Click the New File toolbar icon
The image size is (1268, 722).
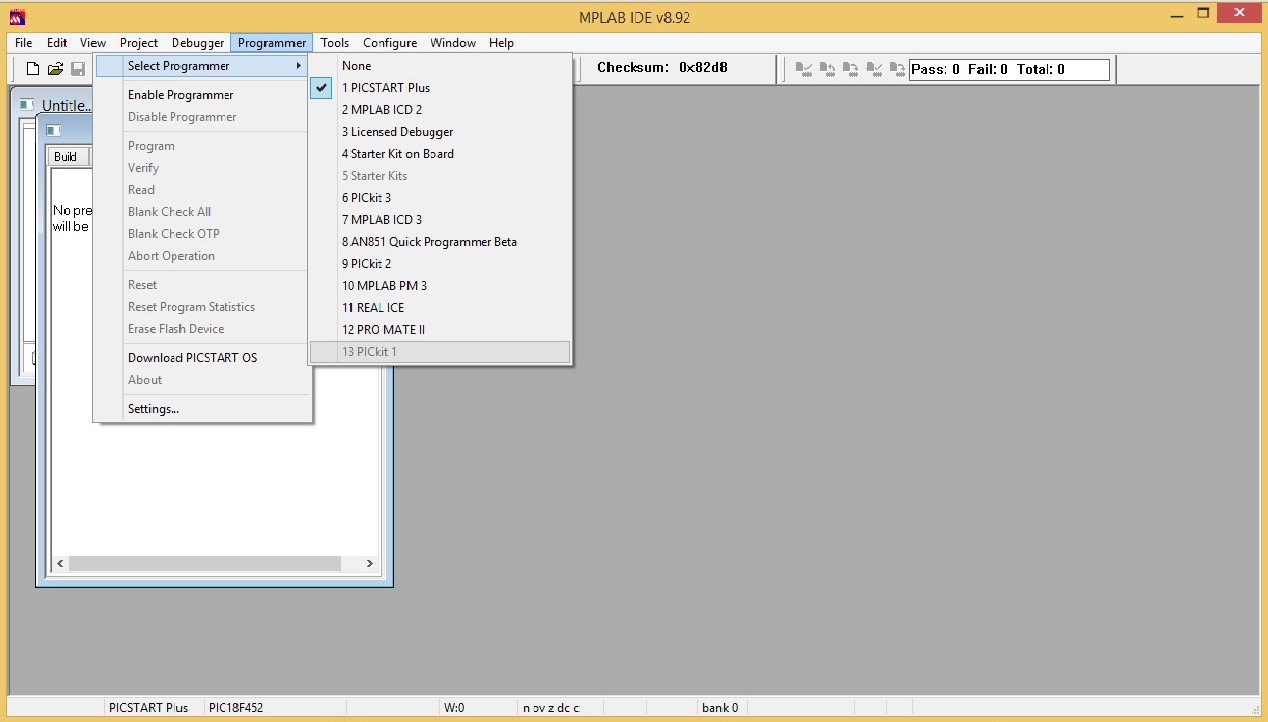[x=33, y=69]
